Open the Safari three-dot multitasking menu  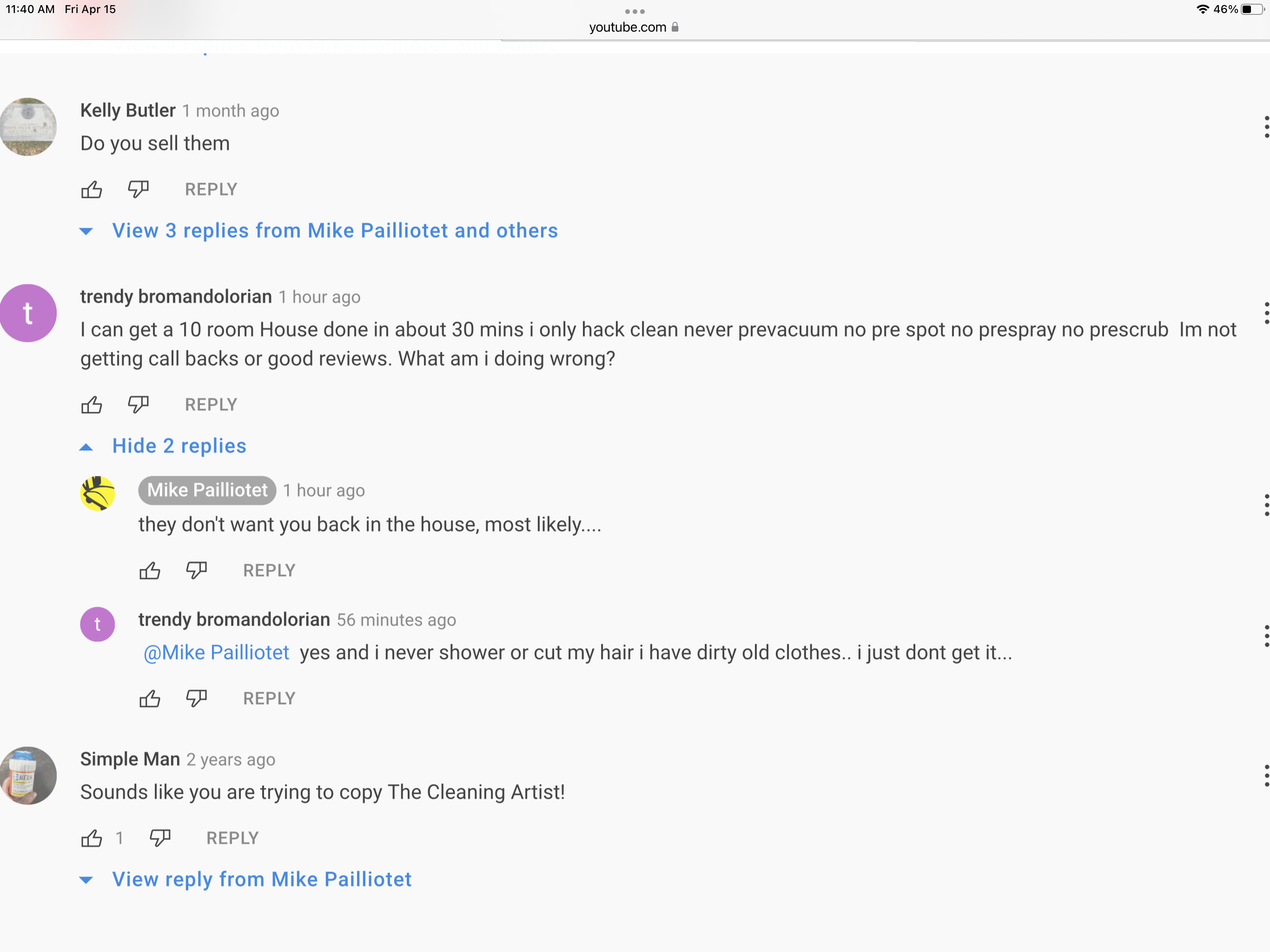pos(635,11)
